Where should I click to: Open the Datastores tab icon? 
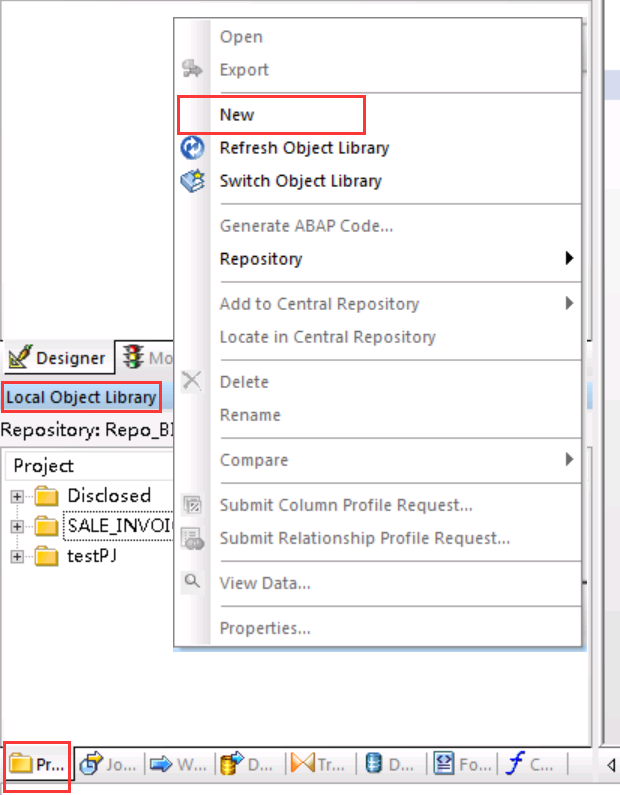pyautogui.click(x=372, y=765)
